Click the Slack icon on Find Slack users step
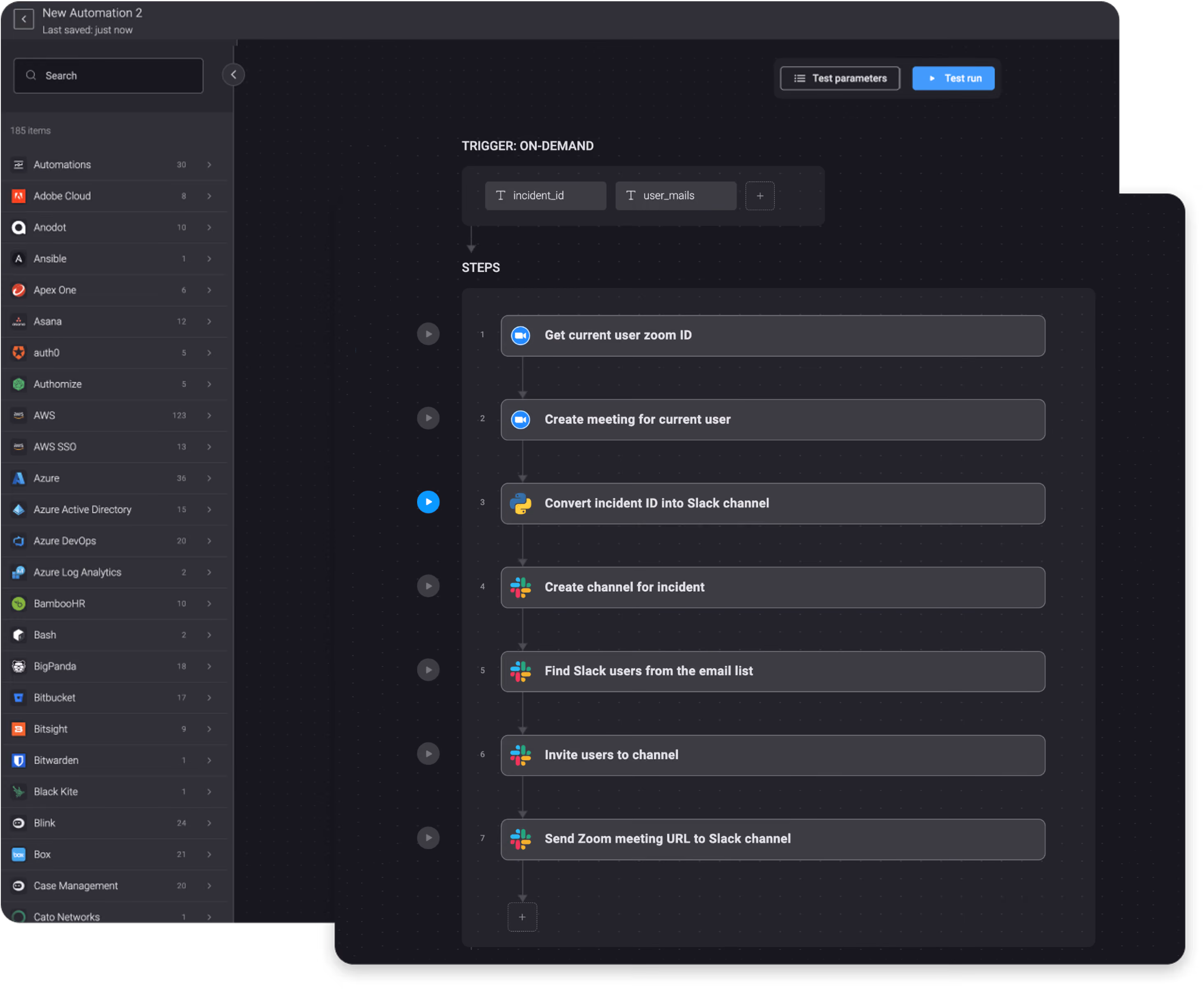This screenshot has width=1204, height=989. [x=521, y=672]
